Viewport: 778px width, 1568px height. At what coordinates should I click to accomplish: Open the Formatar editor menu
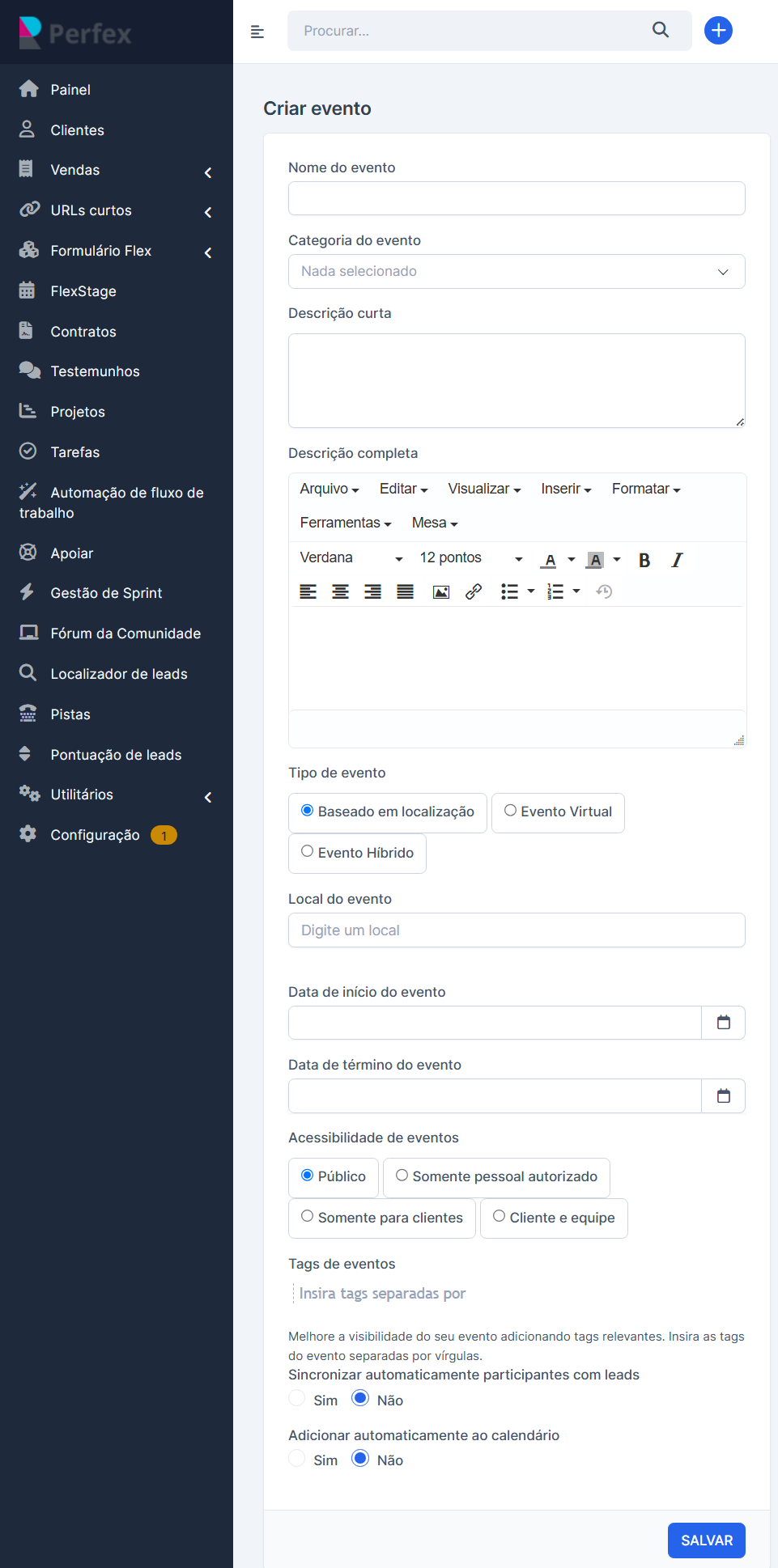click(646, 489)
